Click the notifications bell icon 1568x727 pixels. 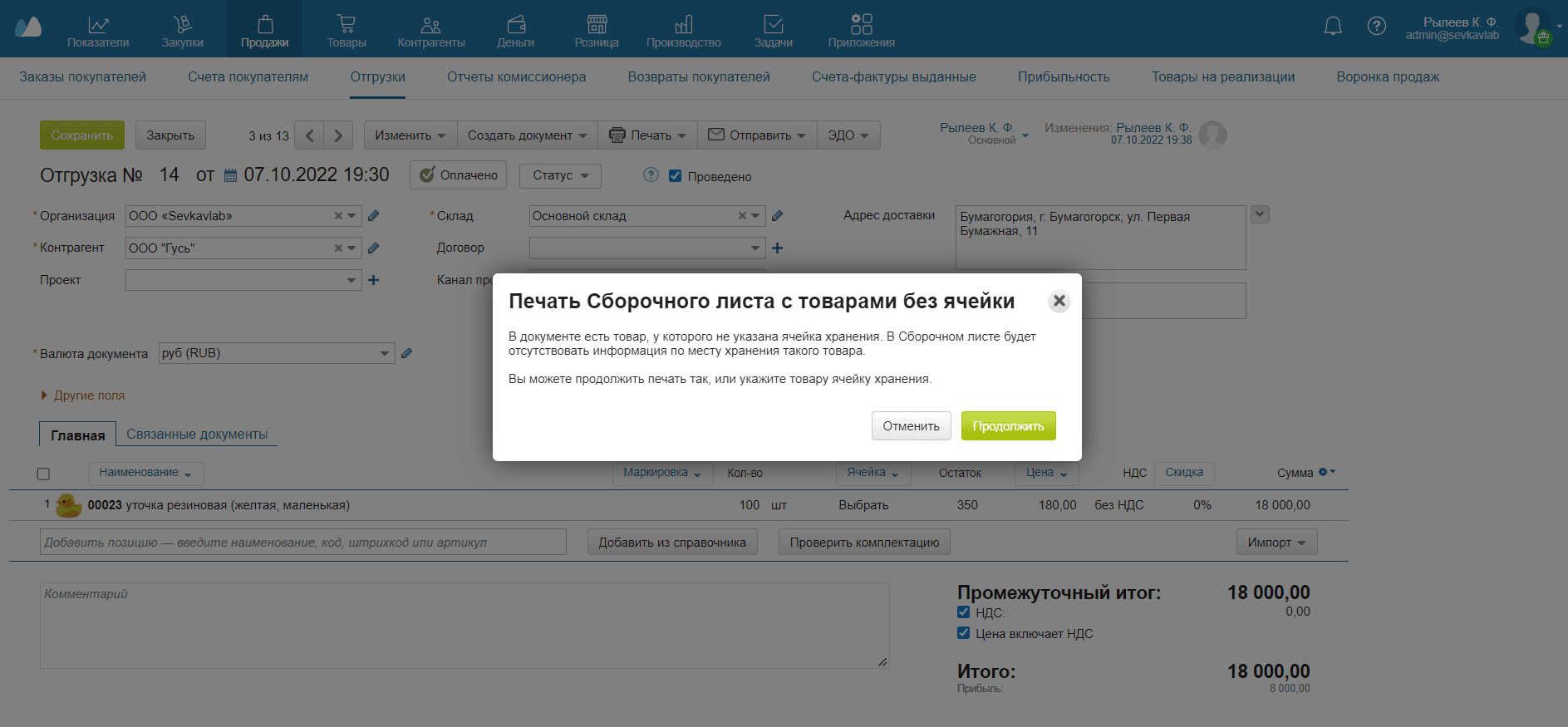pyautogui.click(x=1333, y=27)
